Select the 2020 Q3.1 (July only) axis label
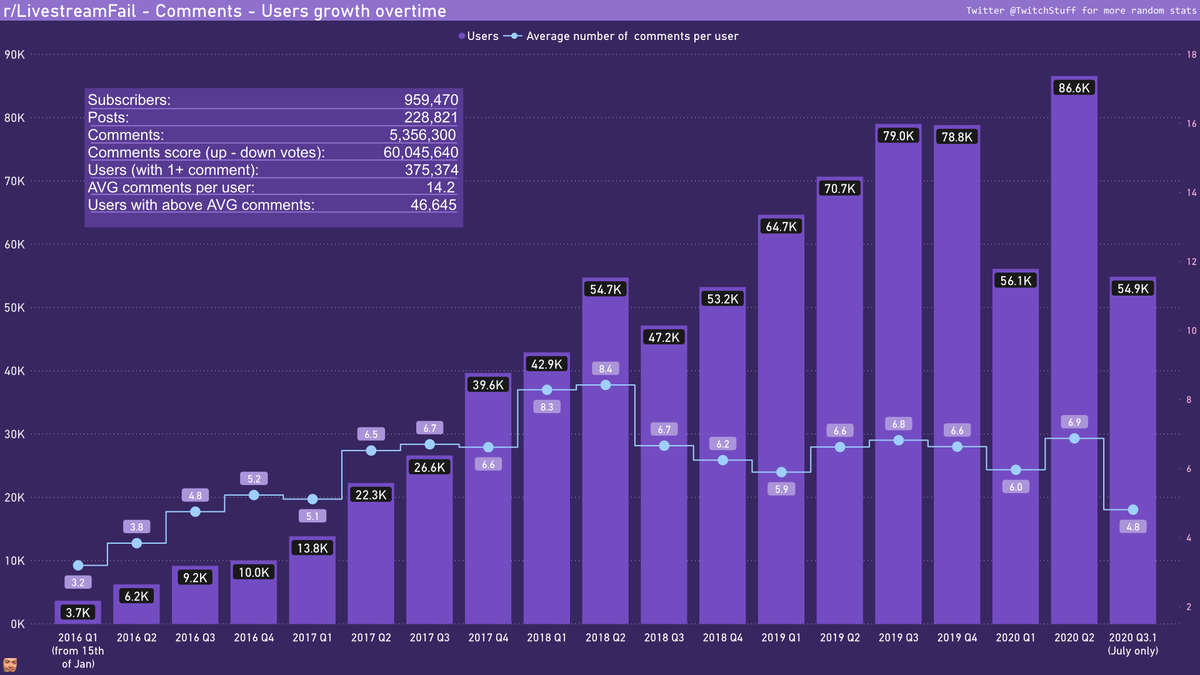This screenshot has height=675, width=1200. click(1132, 643)
